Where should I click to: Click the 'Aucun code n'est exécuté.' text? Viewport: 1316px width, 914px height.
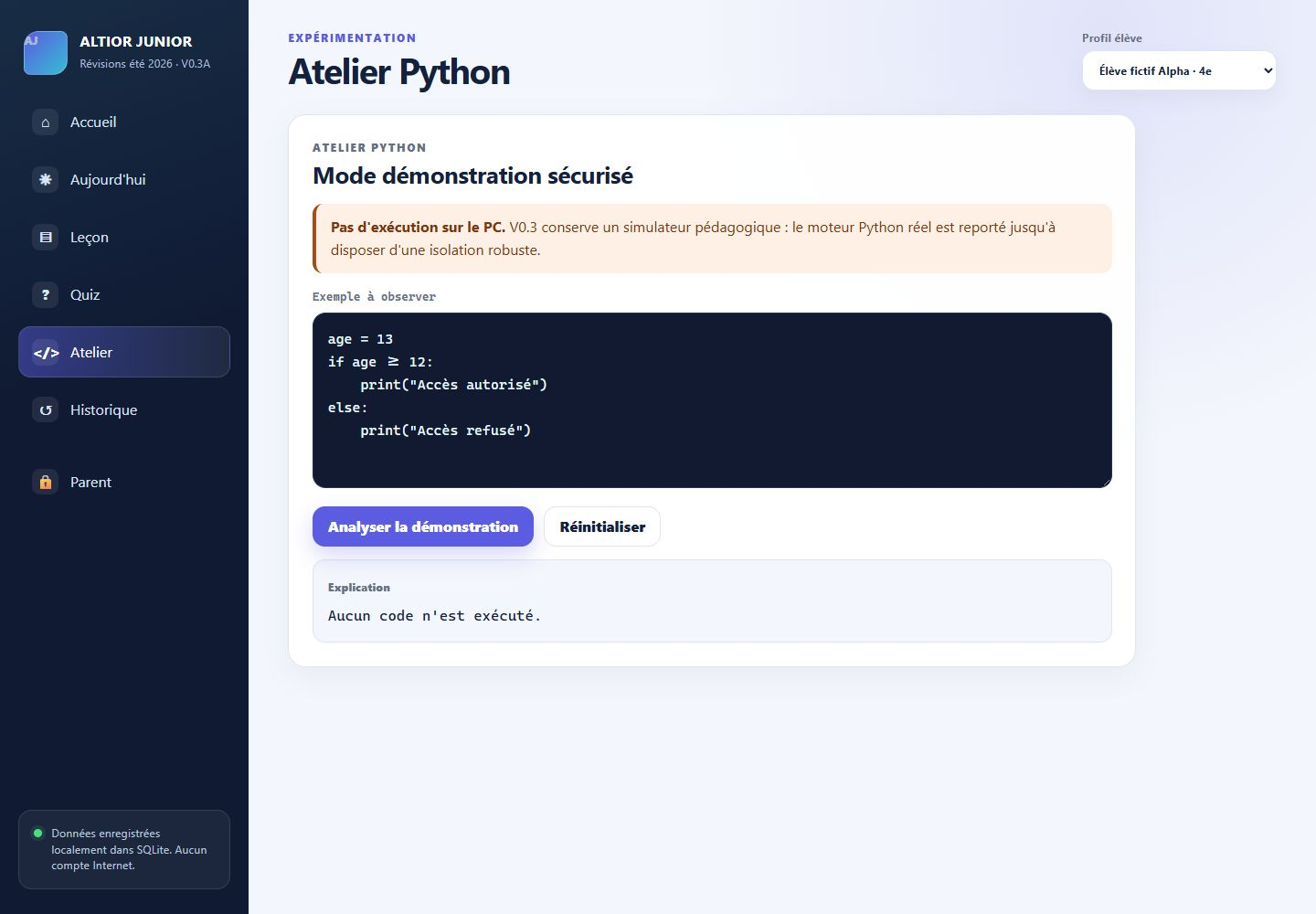(x=434, y=616)
